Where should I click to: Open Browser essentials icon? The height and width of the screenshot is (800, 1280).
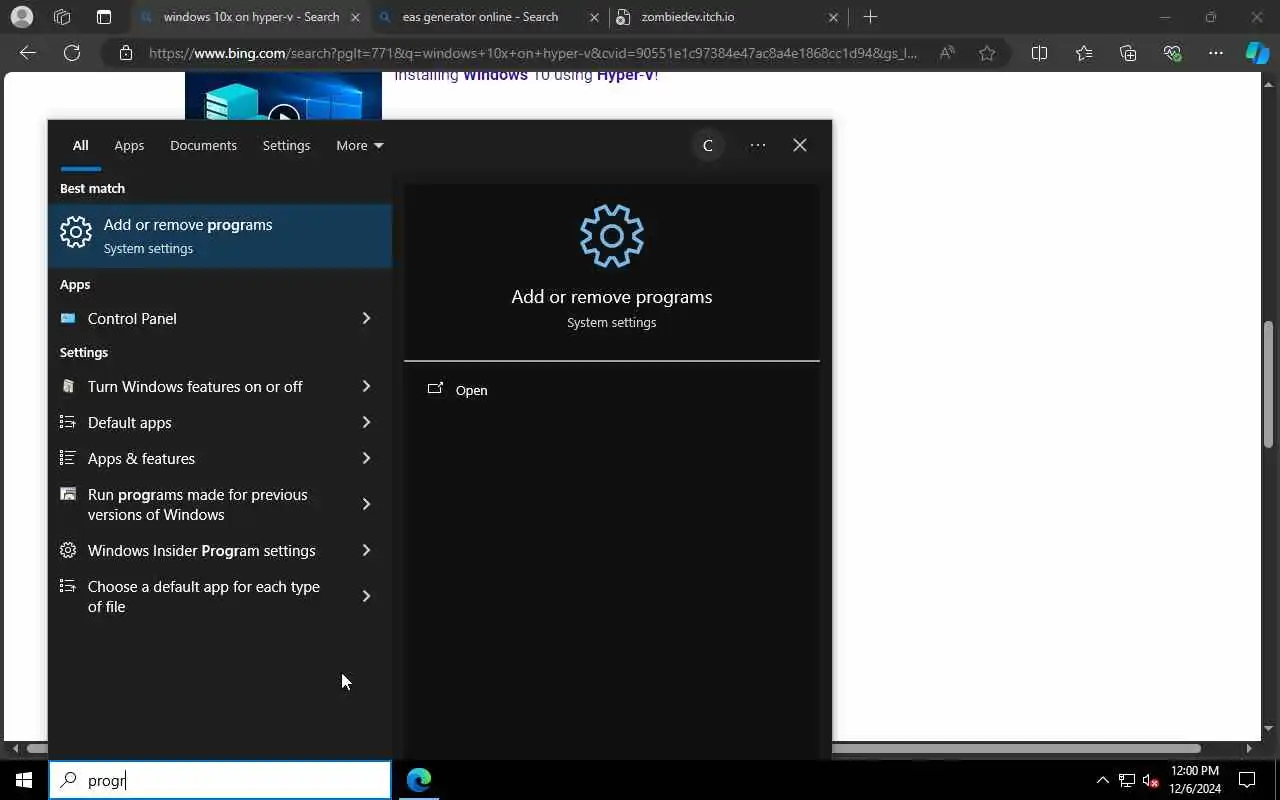(x=1172, y=53)
